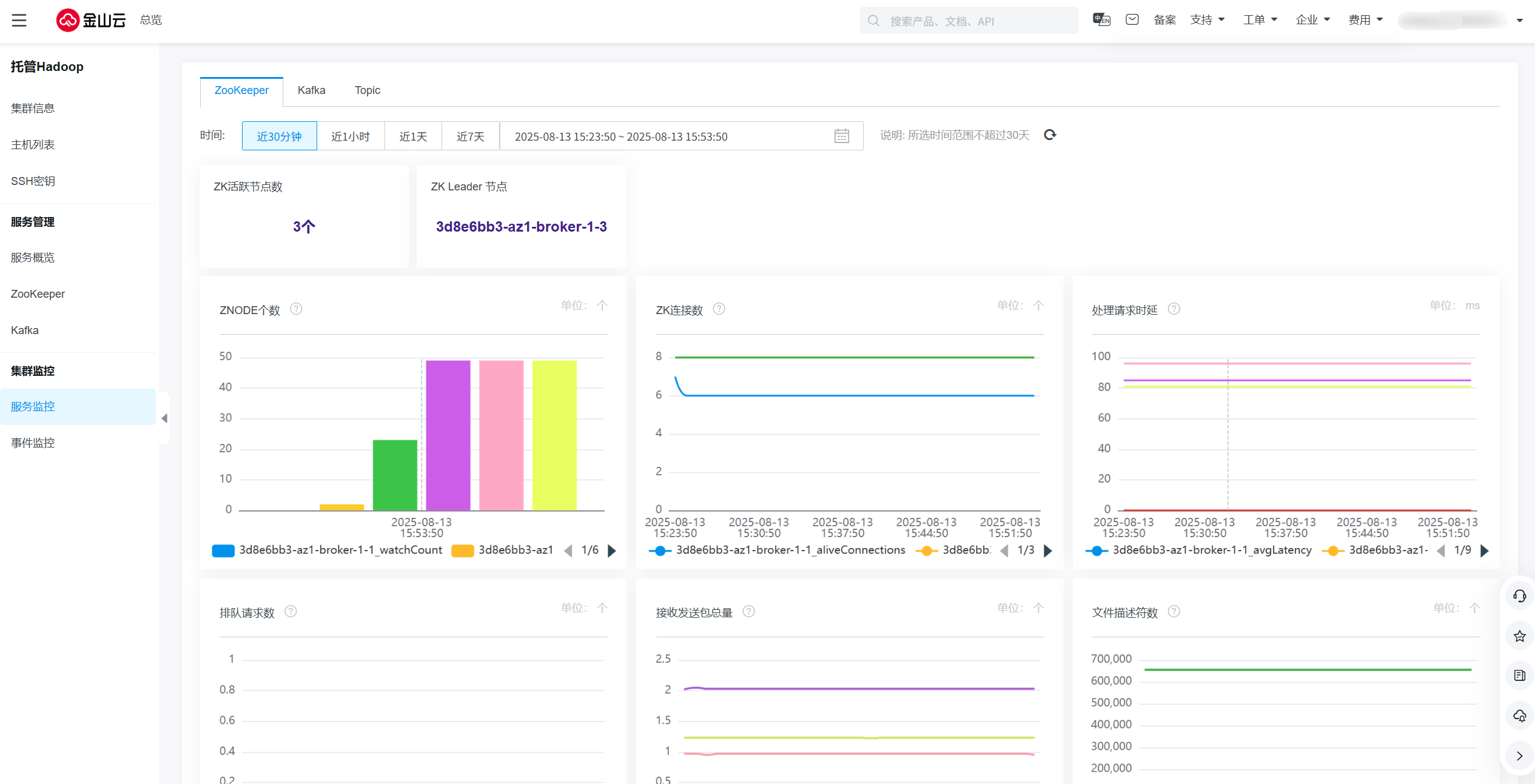This screenshot has width=1535, height=784.
Task: Open the message envelope icon
Action: pyautogui.click(x=1132, y=20)
